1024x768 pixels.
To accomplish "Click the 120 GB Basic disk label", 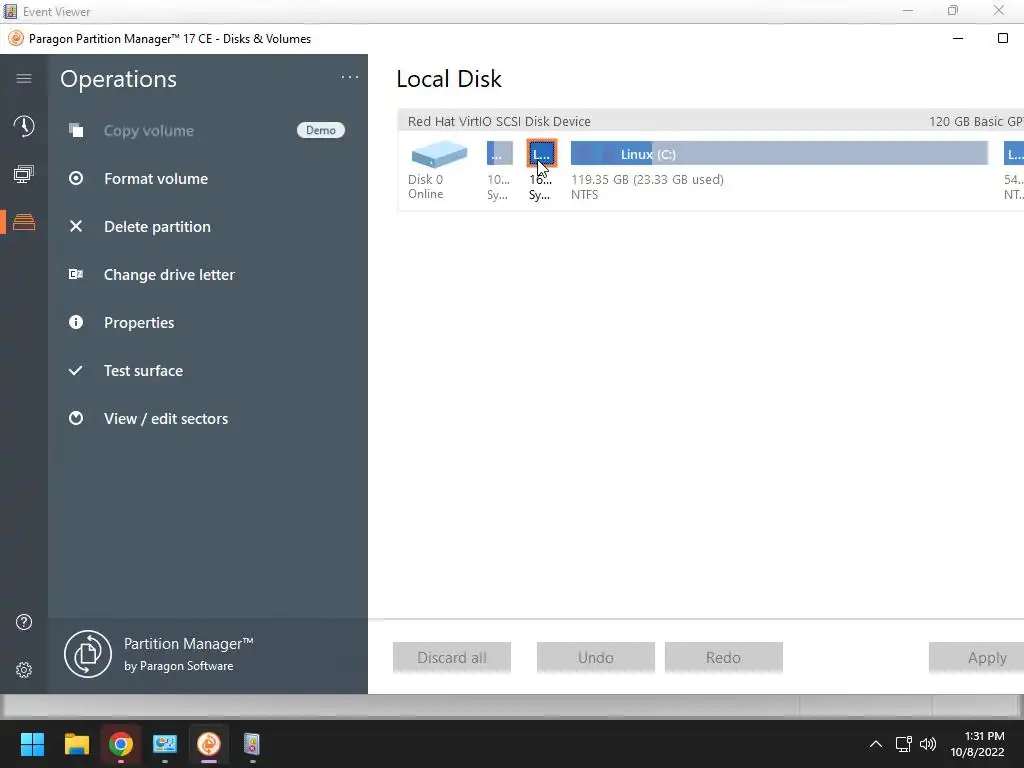I will (x=976, y=121).
